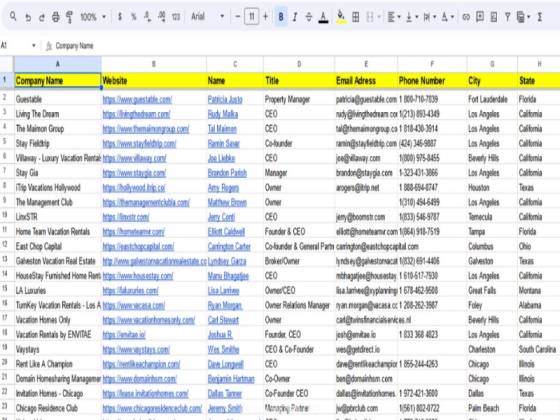Select the Great Falls city cell
This screenshot has width=560, height=420.
492,290
